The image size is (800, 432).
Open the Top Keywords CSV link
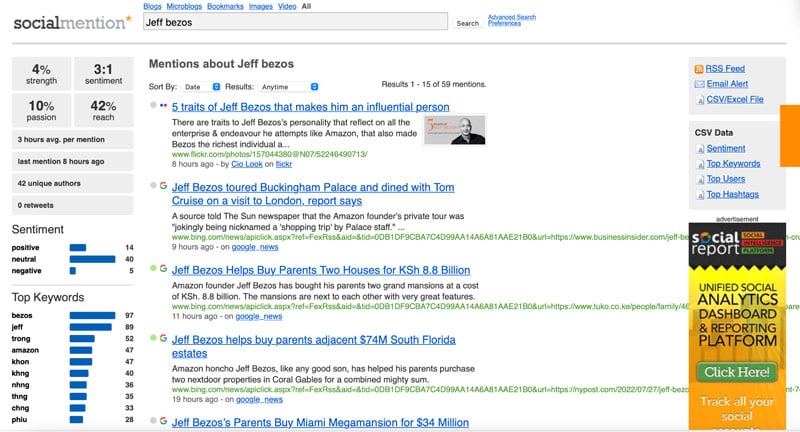click(733, 164)
